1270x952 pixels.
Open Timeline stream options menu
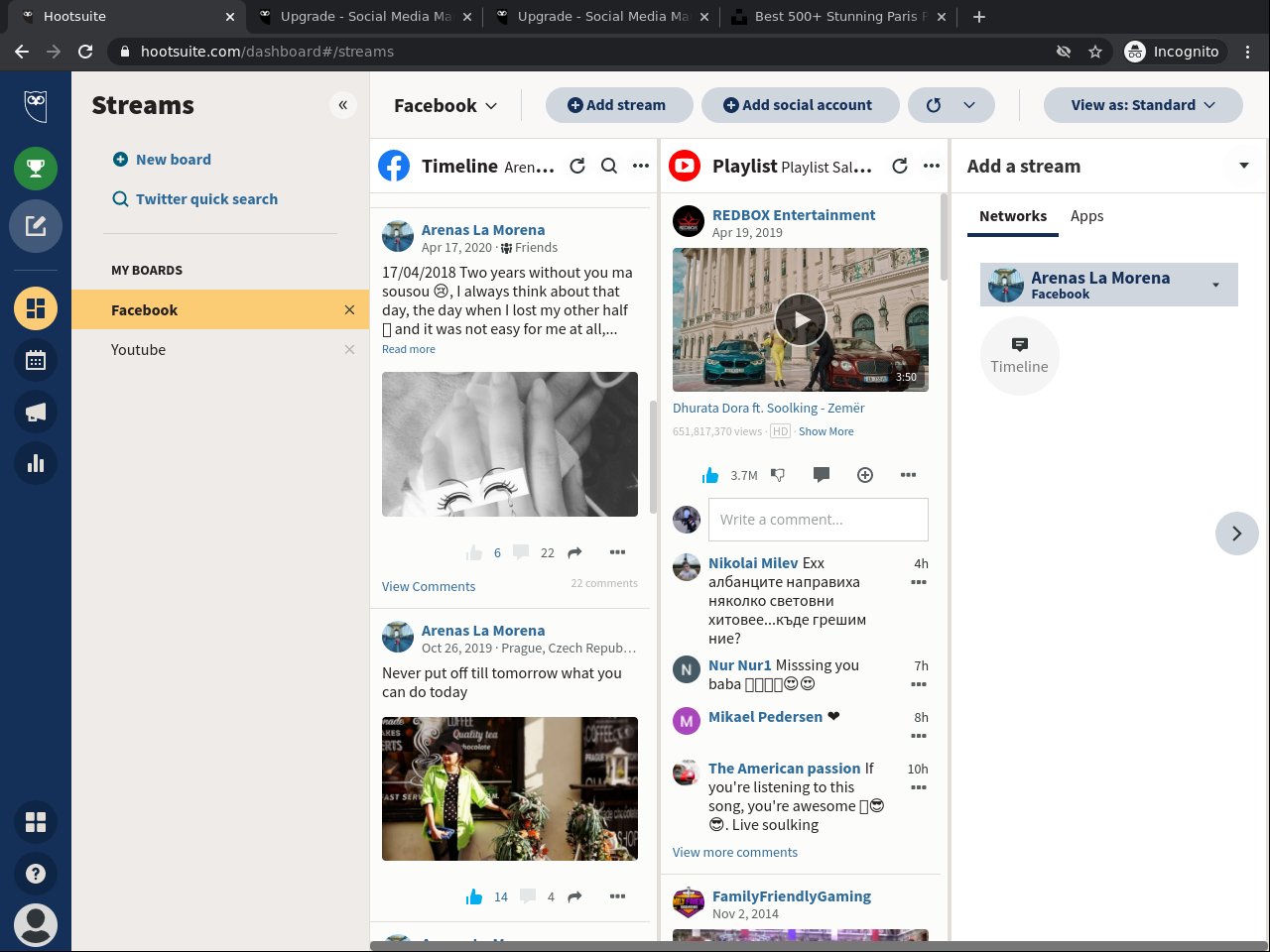coord(641,167)
